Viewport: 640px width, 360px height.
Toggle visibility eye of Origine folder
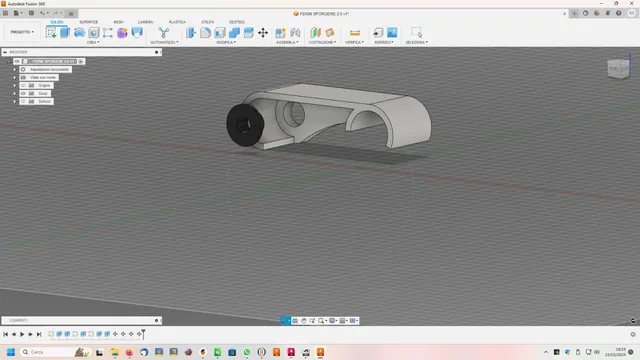pyautogui.click(x=23, y=85)
